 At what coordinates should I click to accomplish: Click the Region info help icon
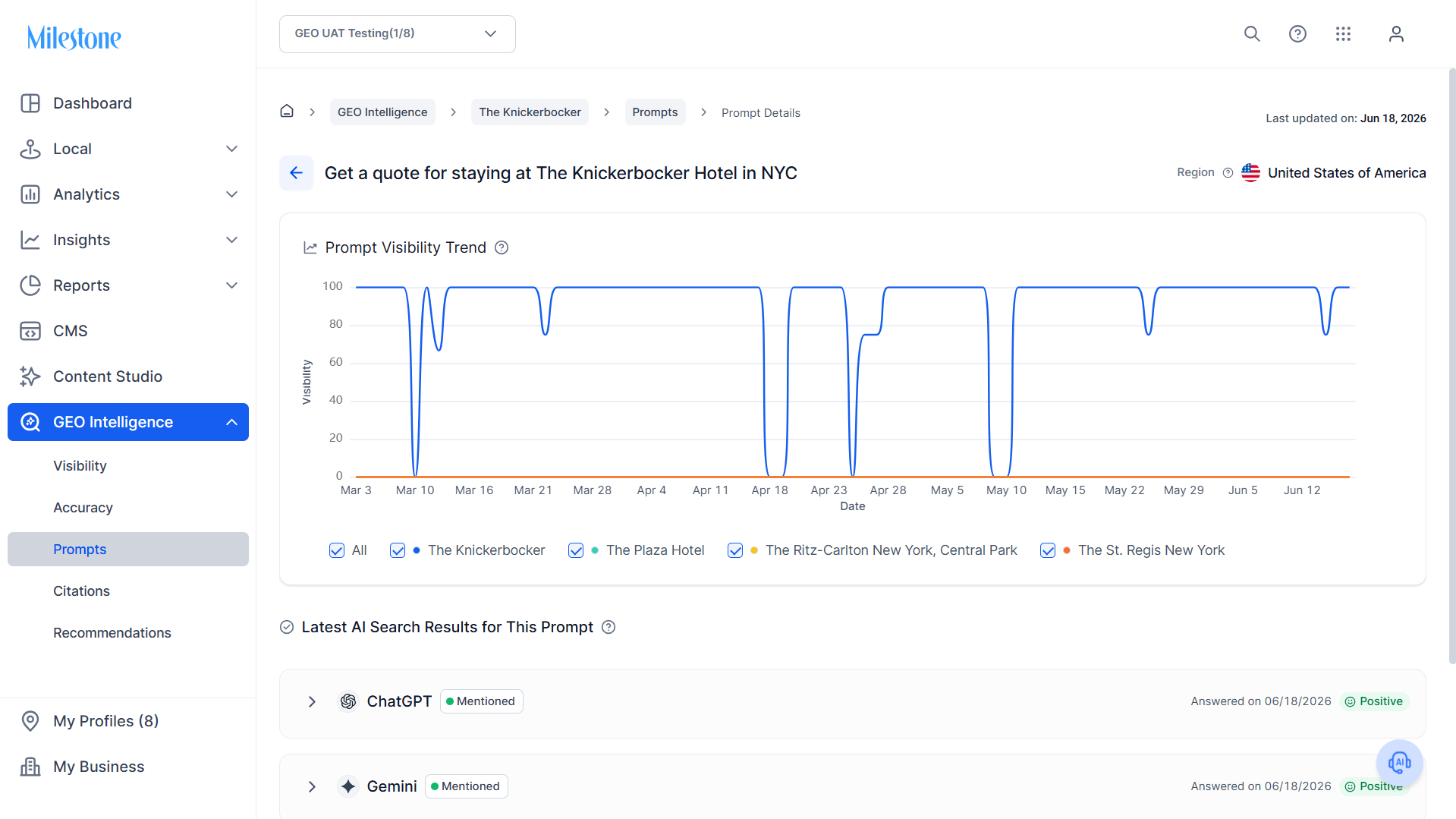[x=1228, y=173]
